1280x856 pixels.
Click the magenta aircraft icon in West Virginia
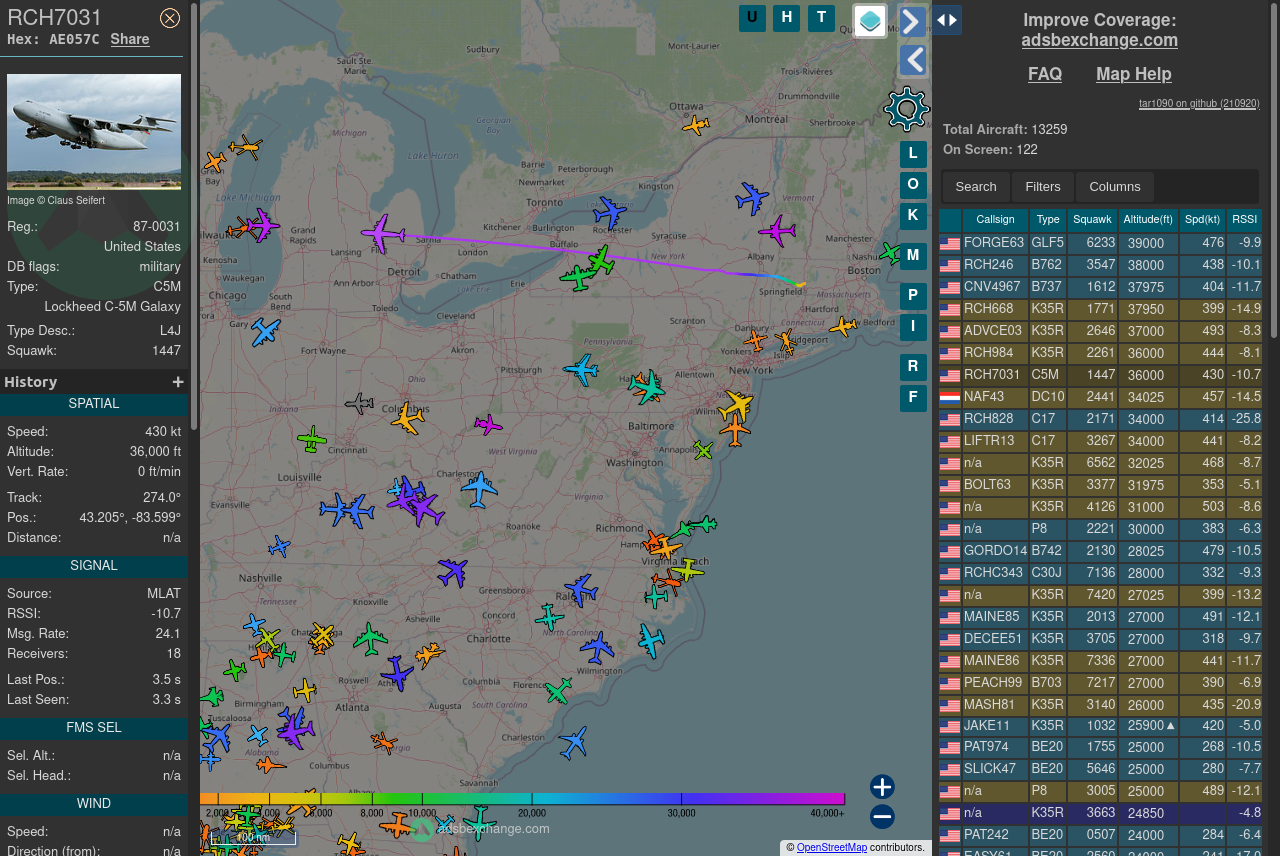(488, 425)
